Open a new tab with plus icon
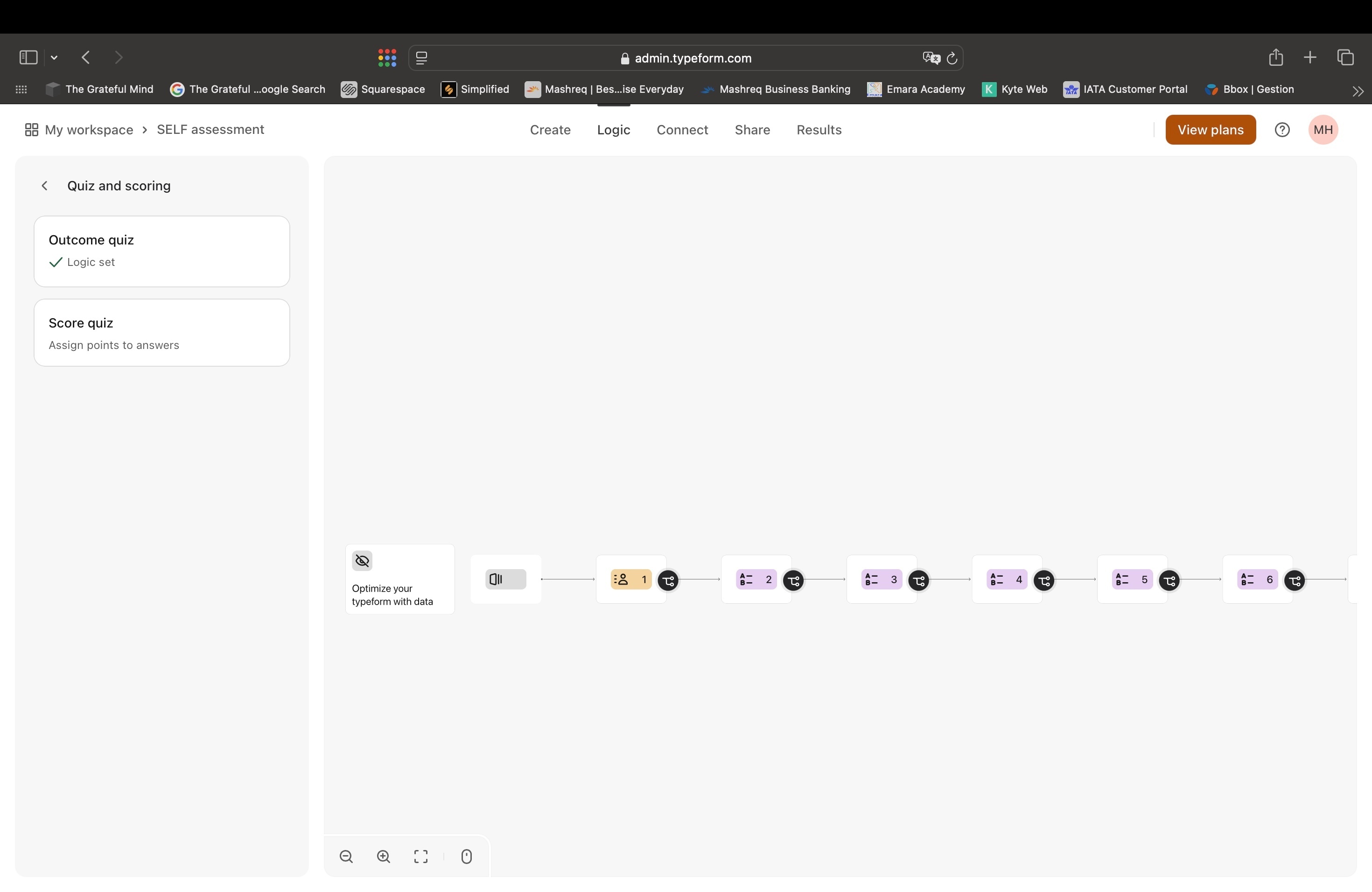Viewport: 1372px width, 892px height. pyautogui.click(x=1310, y=58)
